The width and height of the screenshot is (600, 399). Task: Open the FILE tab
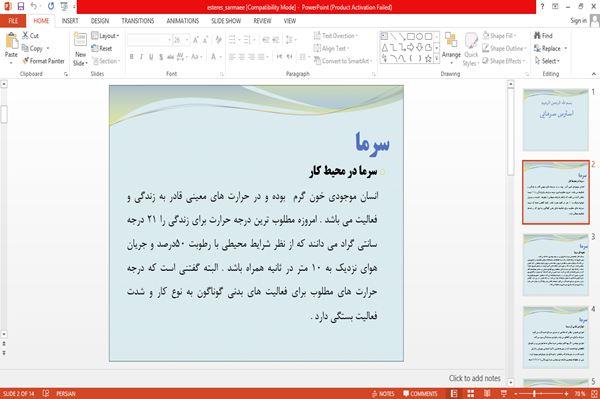[13, 21]
